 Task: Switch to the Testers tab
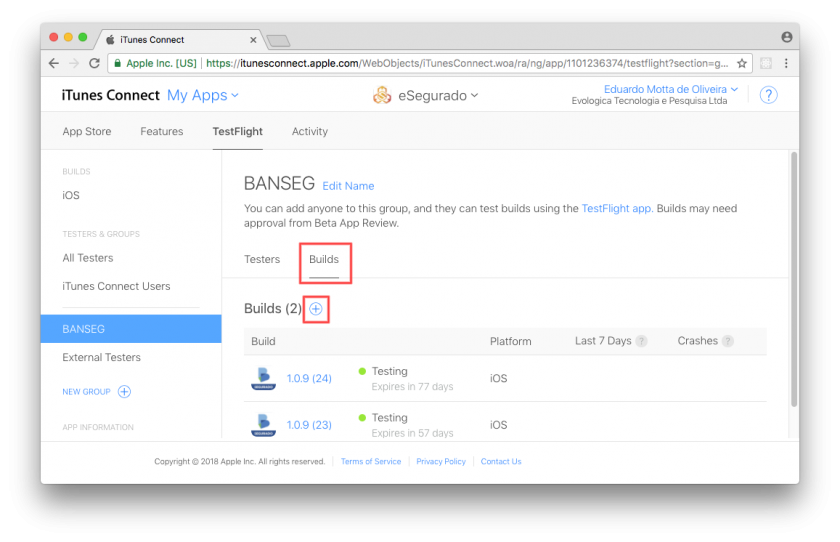pos(262,259)
